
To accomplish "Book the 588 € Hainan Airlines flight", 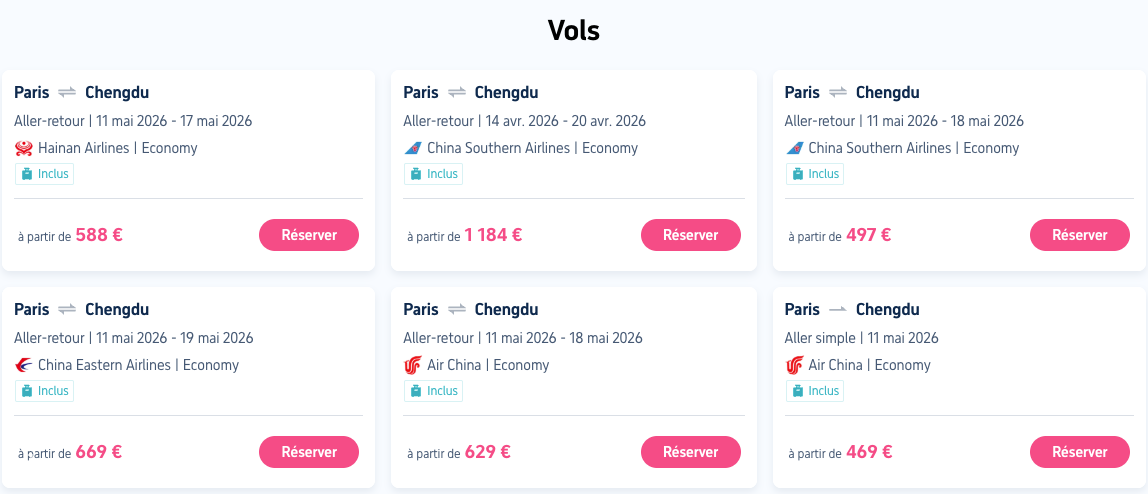I will pyautogui.click(x=309, y=235).
